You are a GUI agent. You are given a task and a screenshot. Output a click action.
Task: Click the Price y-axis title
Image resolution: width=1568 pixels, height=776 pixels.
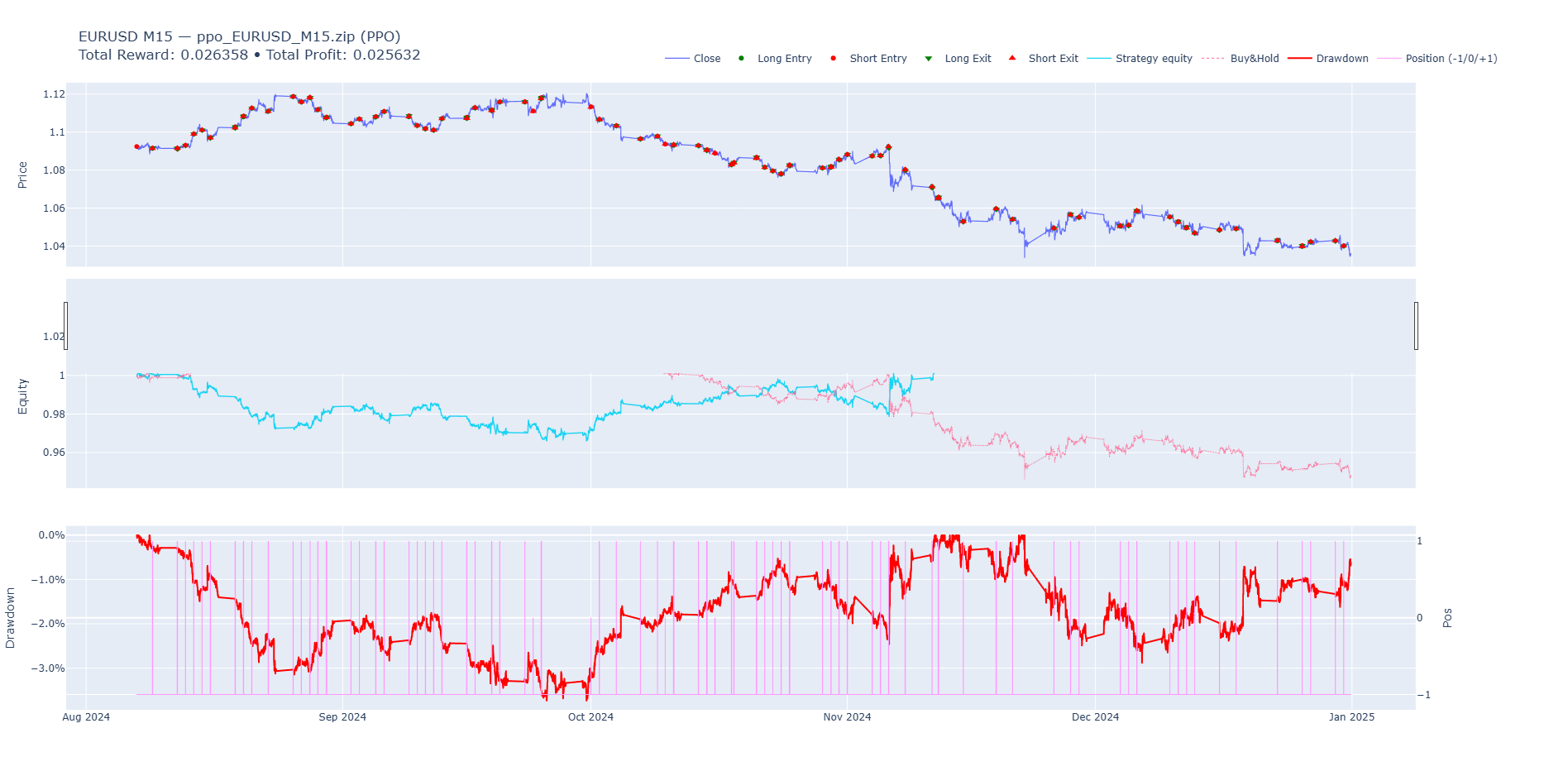22,175
